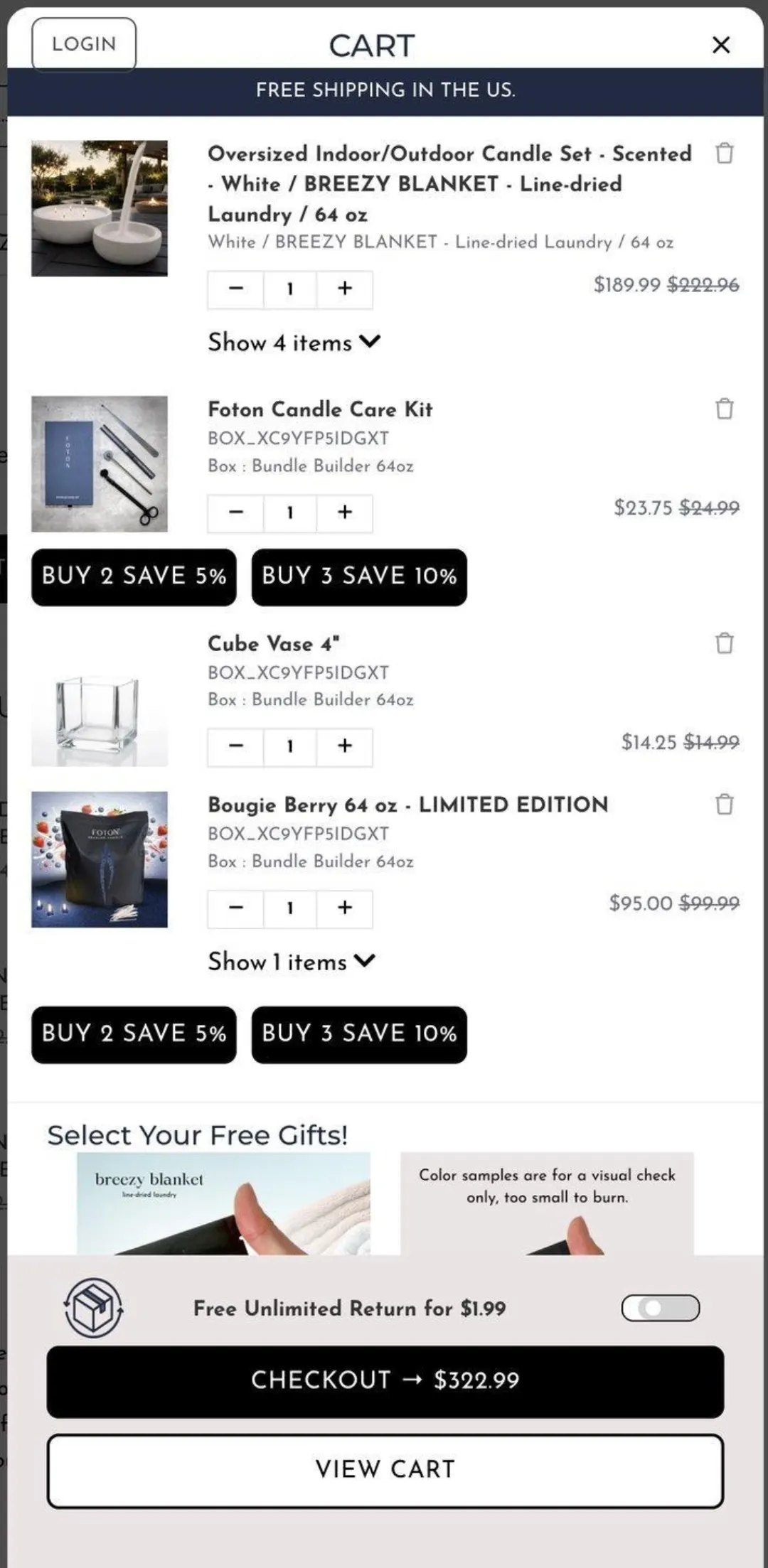768x1568 pixels.
Task: Select the breezy blanket free gift sample
Action: (x=223, y=1203)
